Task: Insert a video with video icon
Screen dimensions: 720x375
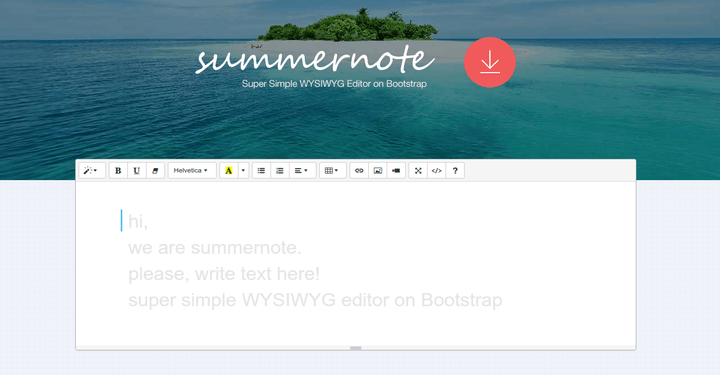Action: 396,170
